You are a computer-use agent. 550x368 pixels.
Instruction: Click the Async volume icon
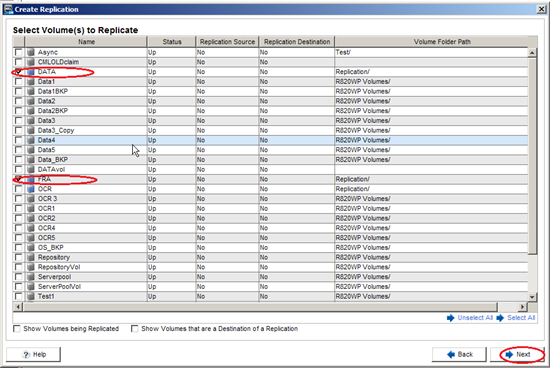pos(31,52)
